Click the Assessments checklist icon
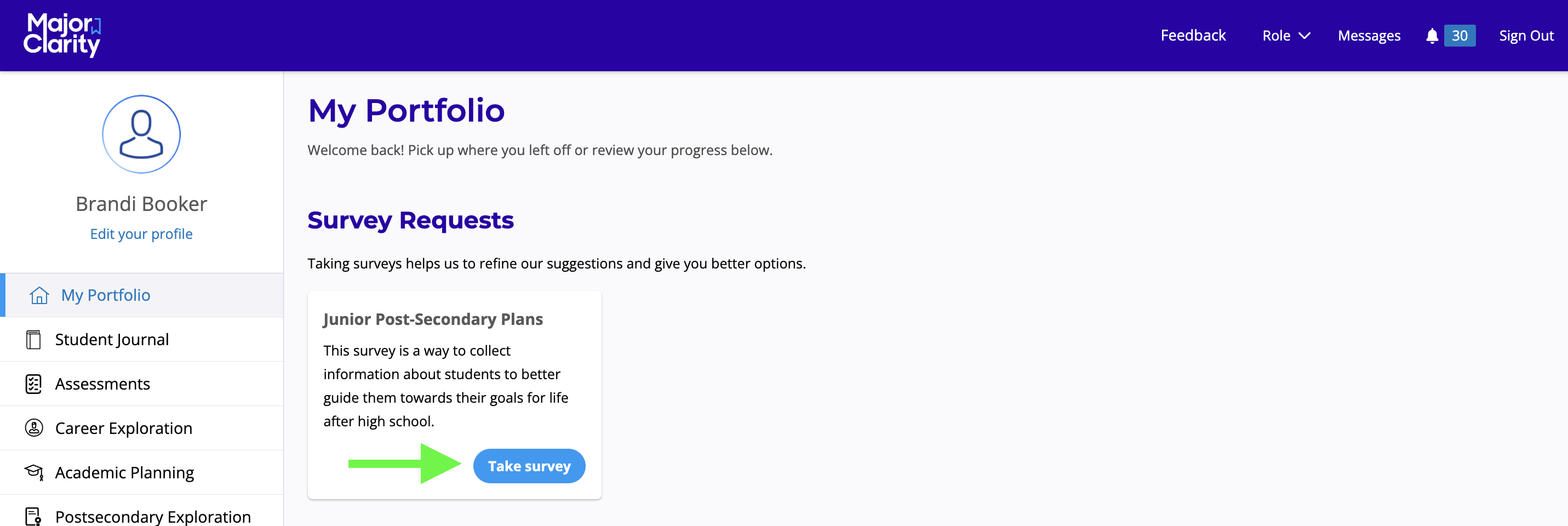The height and width of the screenshot is (526, 1568). (33, 384)
